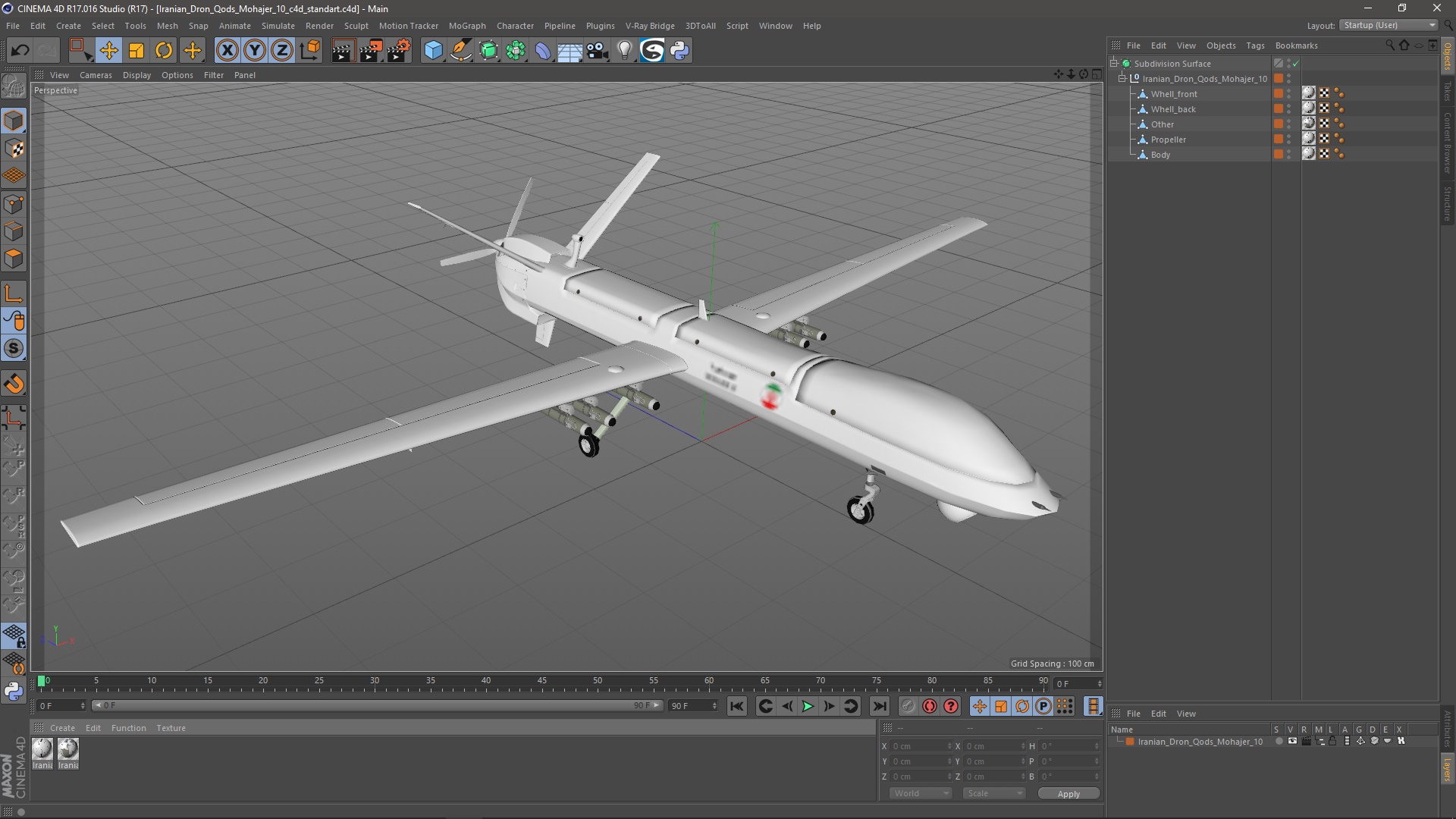Toggle the coordinate system icon

pyautogui.click(x=310, y=51)
